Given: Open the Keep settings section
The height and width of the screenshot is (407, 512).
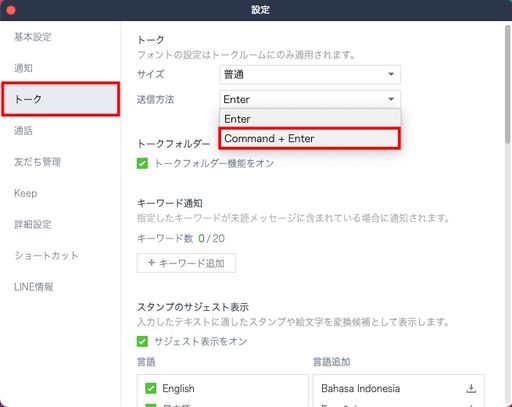Looking at the screenshot, I should (26, 193).
